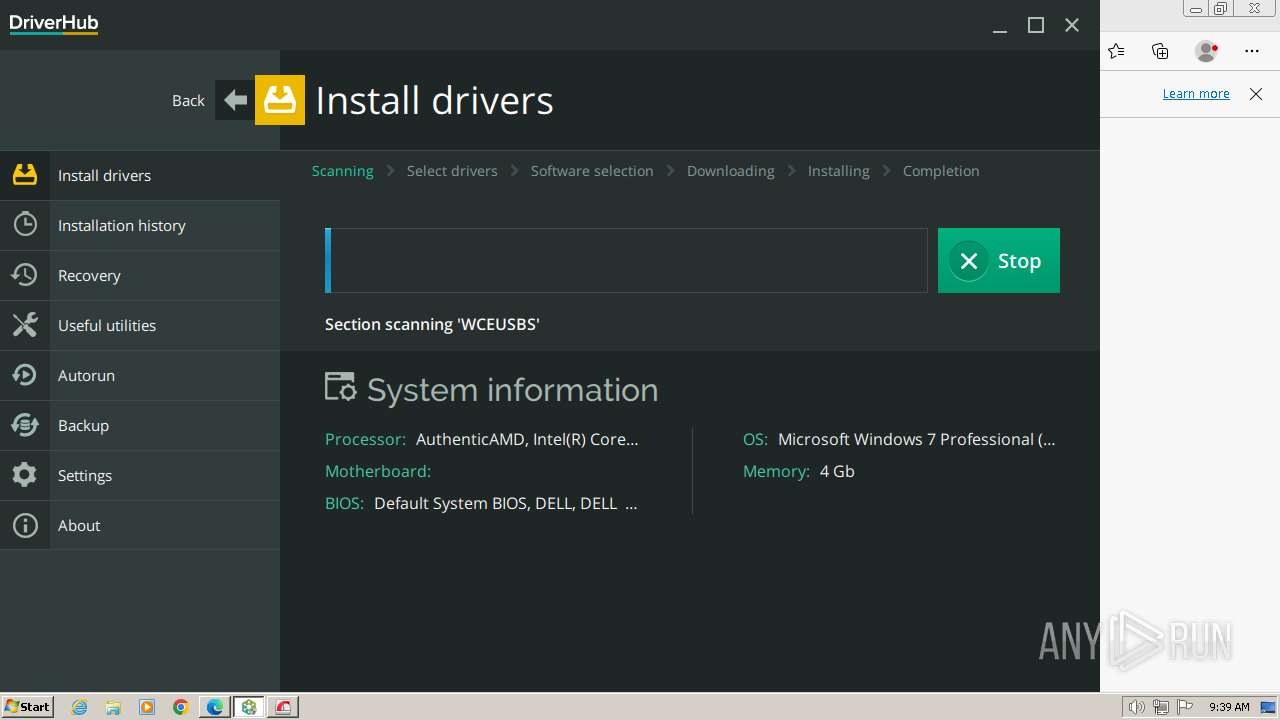Click the Action Center flag icon

pos(1184,707)
